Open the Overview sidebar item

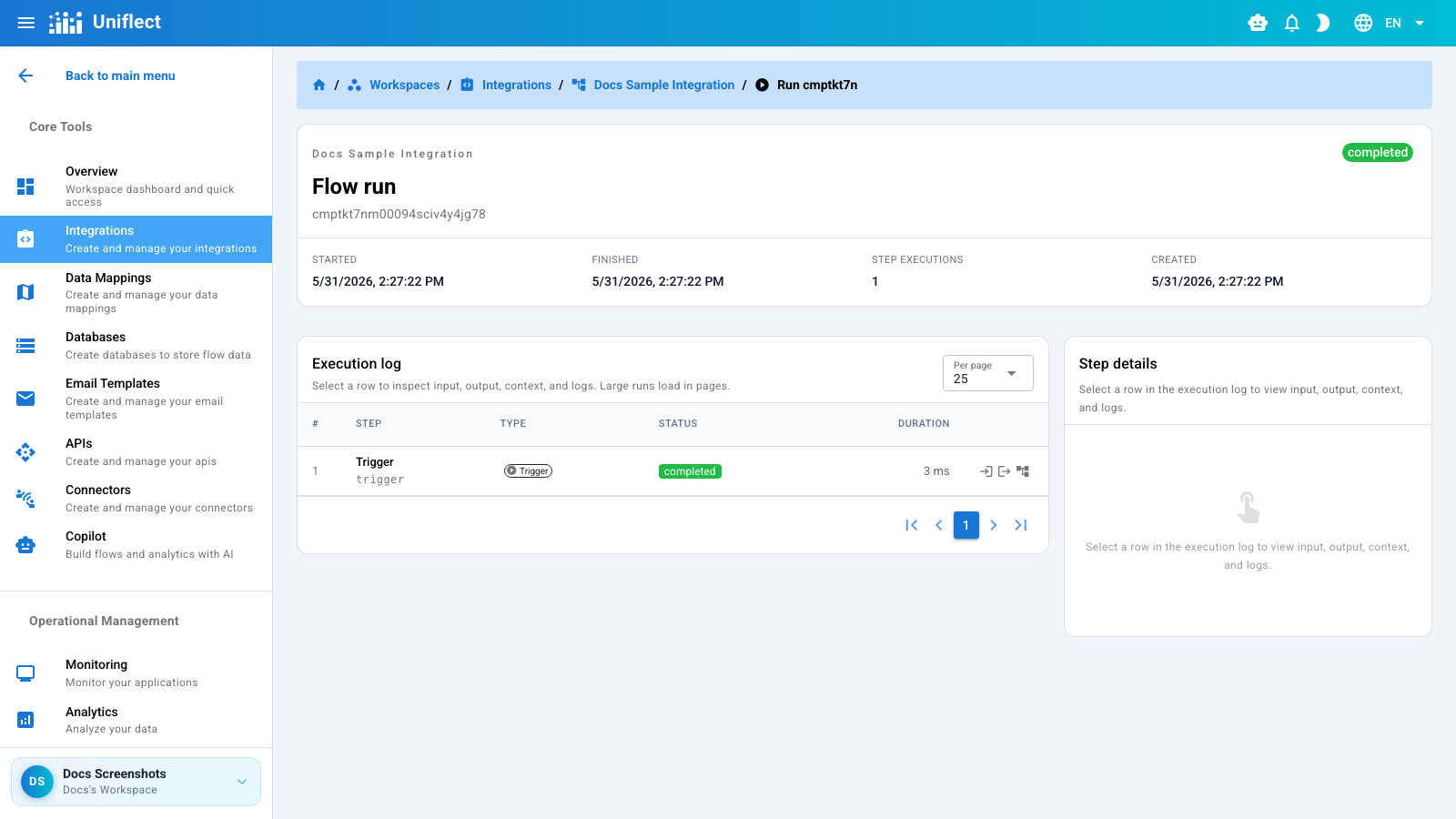pyautogui.click(x=136, y=186)
